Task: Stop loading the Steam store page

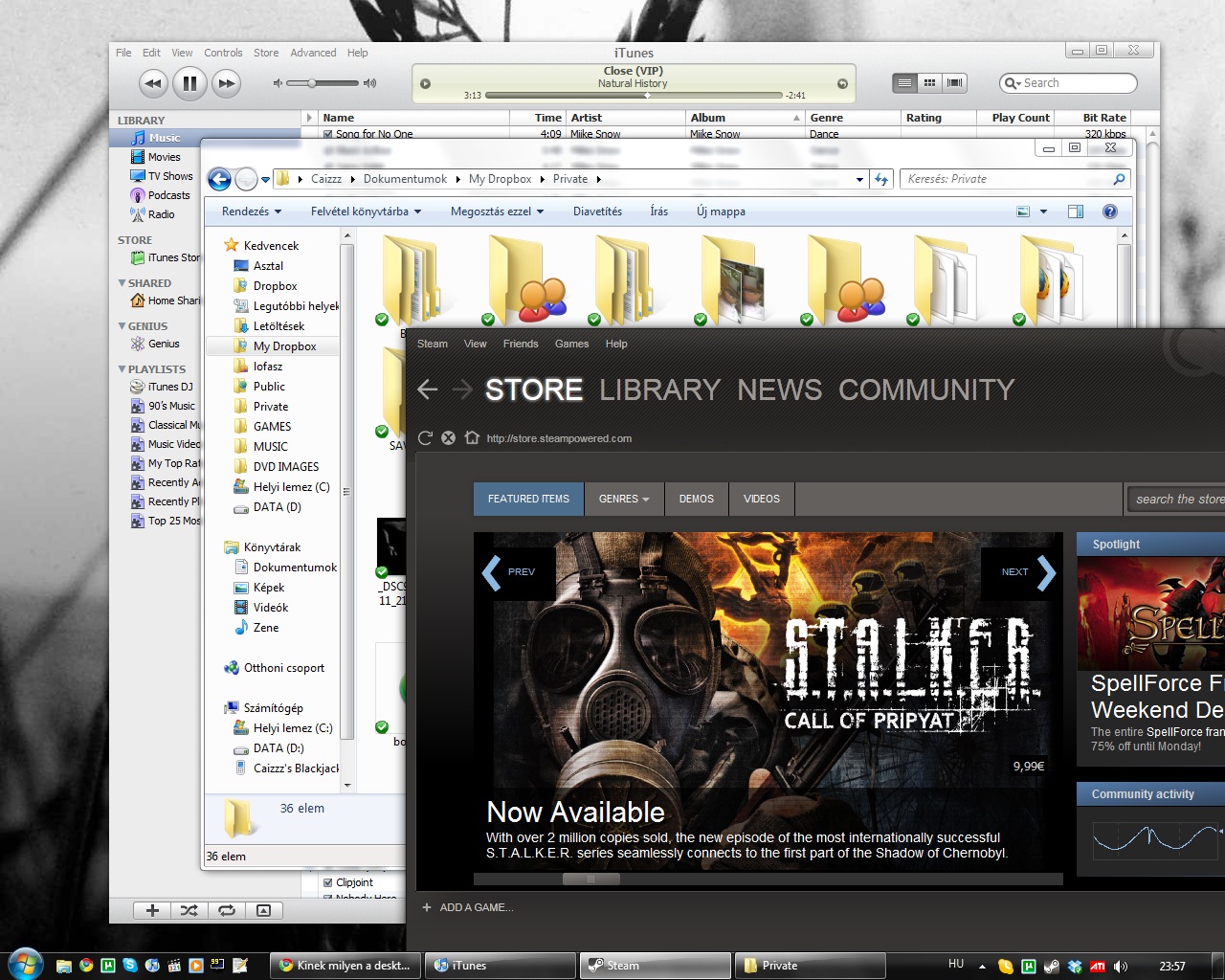Action: point(448,437)
